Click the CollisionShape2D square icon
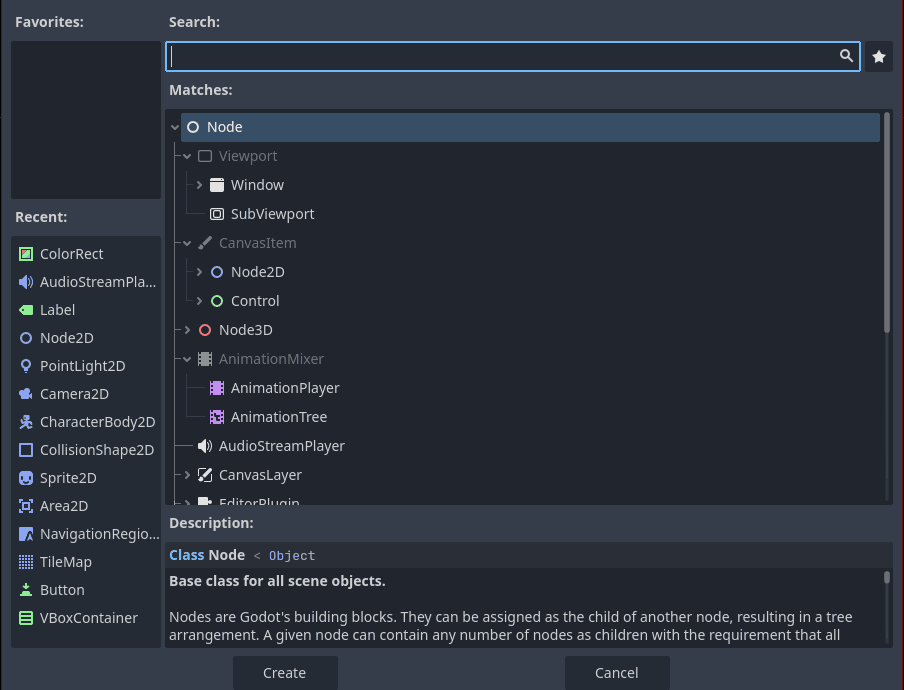The width and height of the screenshot is (904, 690). pos(26,450)
